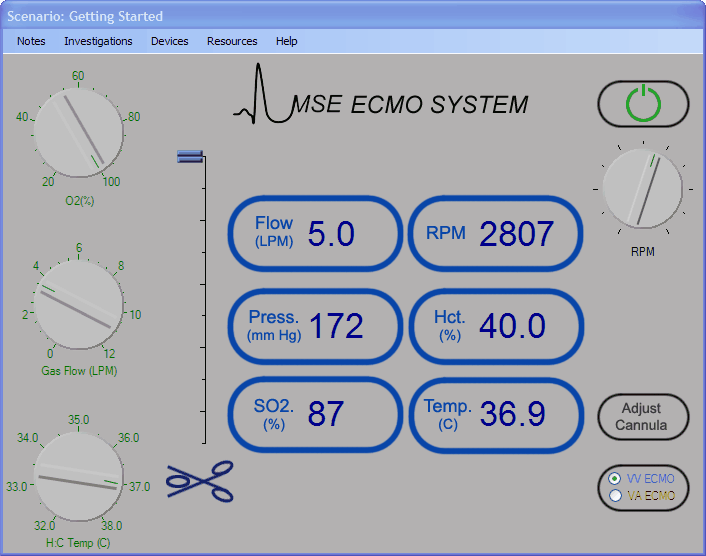Click the Temp. (C) 36.9 readout
This screenshot has height=556, width=706.
[495, 415]
